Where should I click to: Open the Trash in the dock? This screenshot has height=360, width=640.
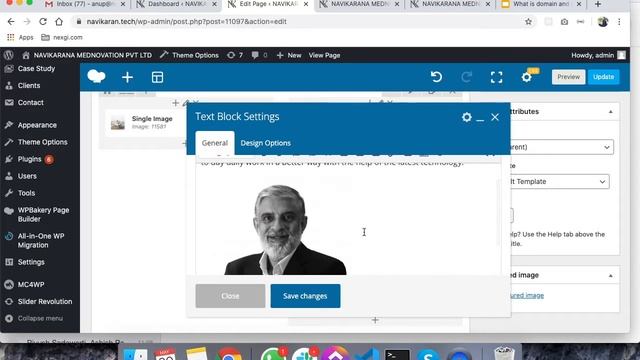504,353
